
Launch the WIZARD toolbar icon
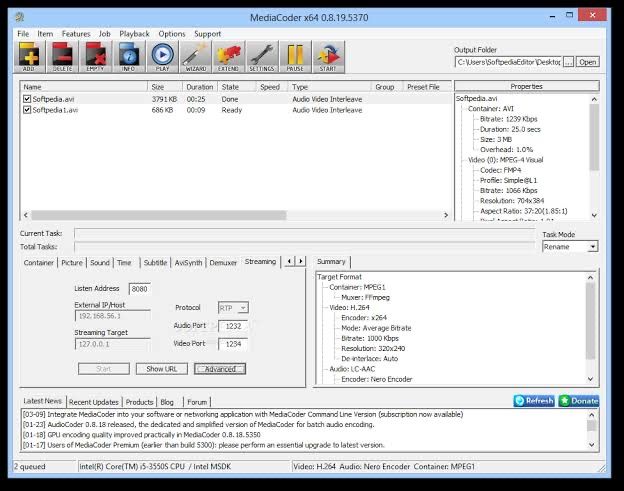196,57
